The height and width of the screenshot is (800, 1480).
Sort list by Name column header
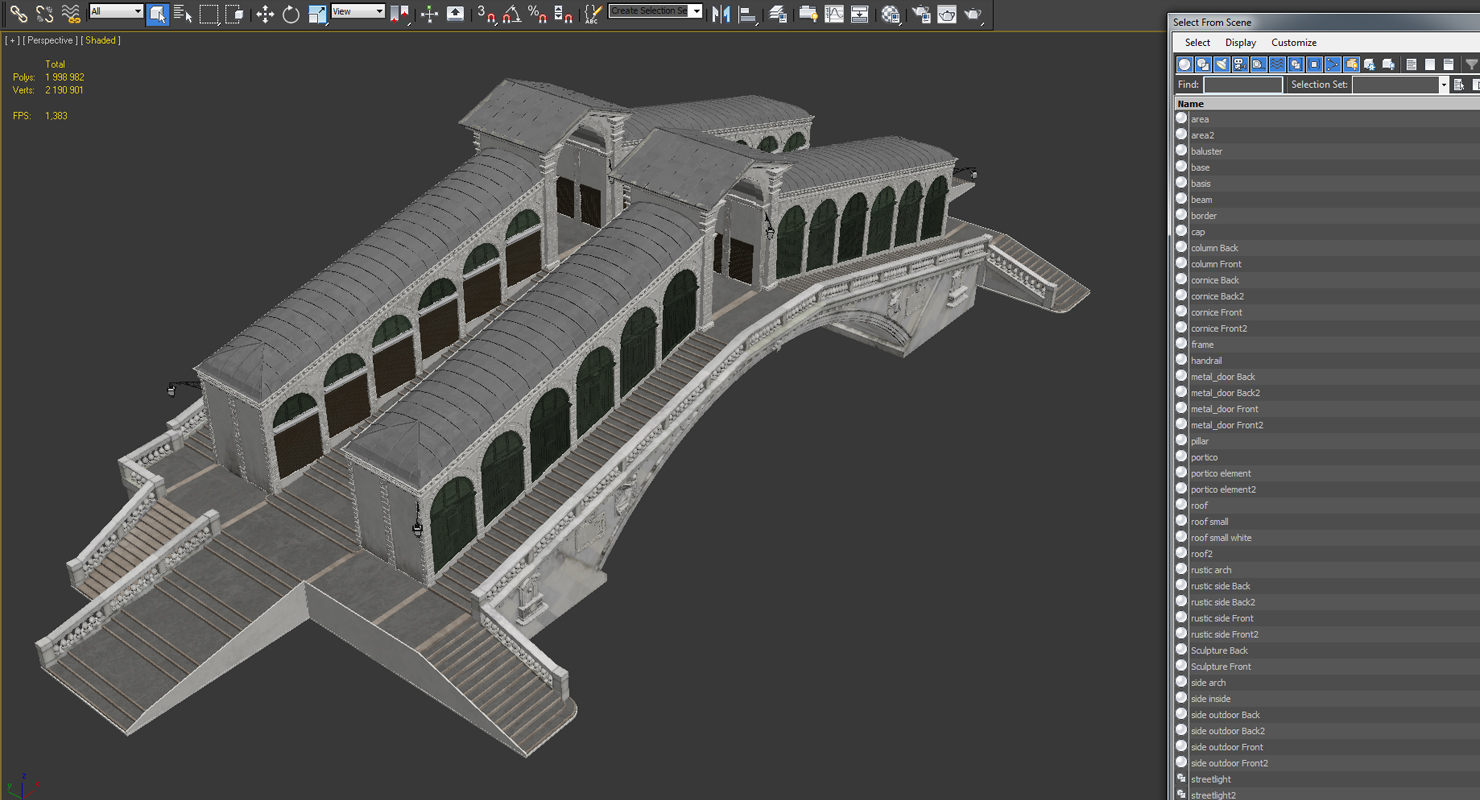click(x=1326, y=104)
